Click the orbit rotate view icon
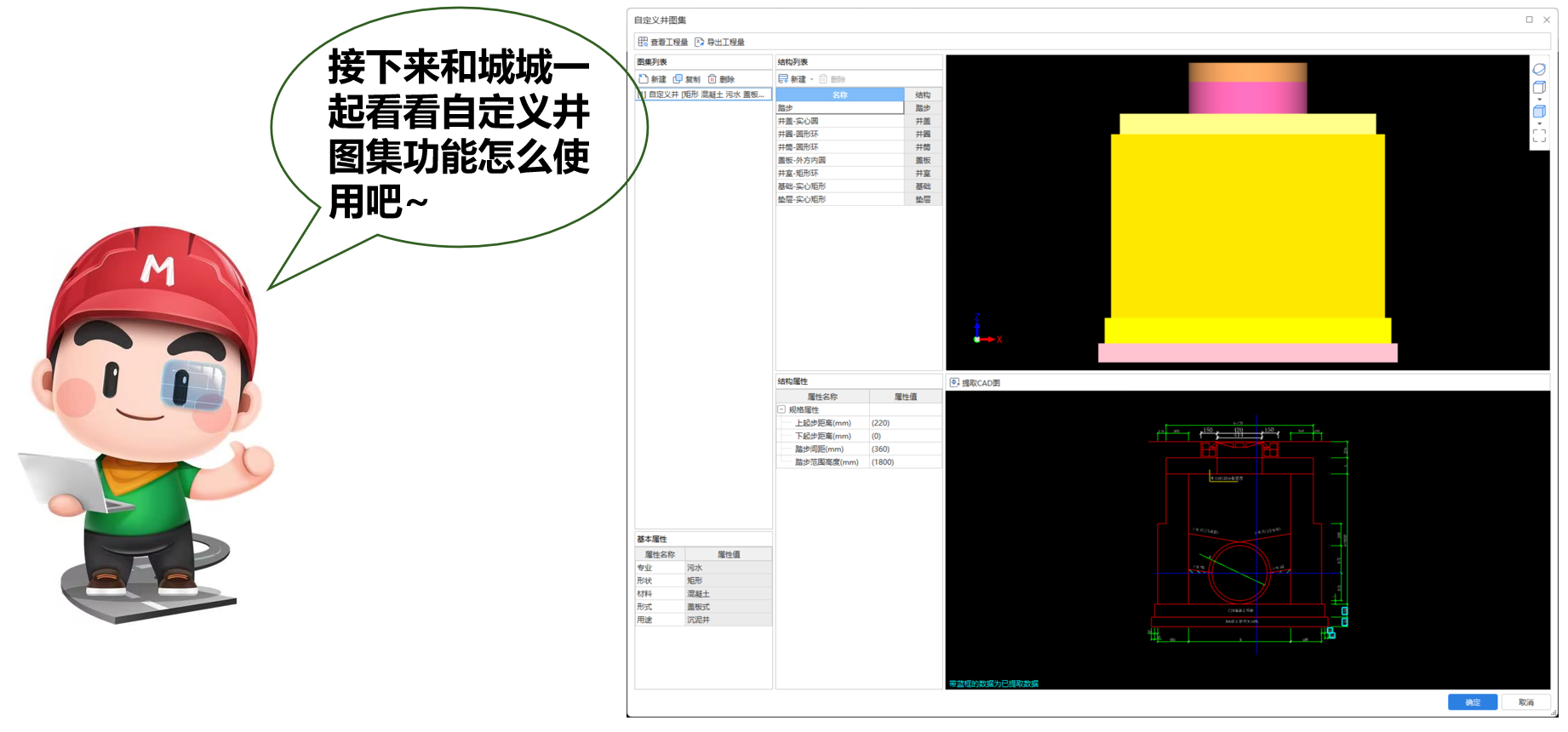 click(1539, 69)
